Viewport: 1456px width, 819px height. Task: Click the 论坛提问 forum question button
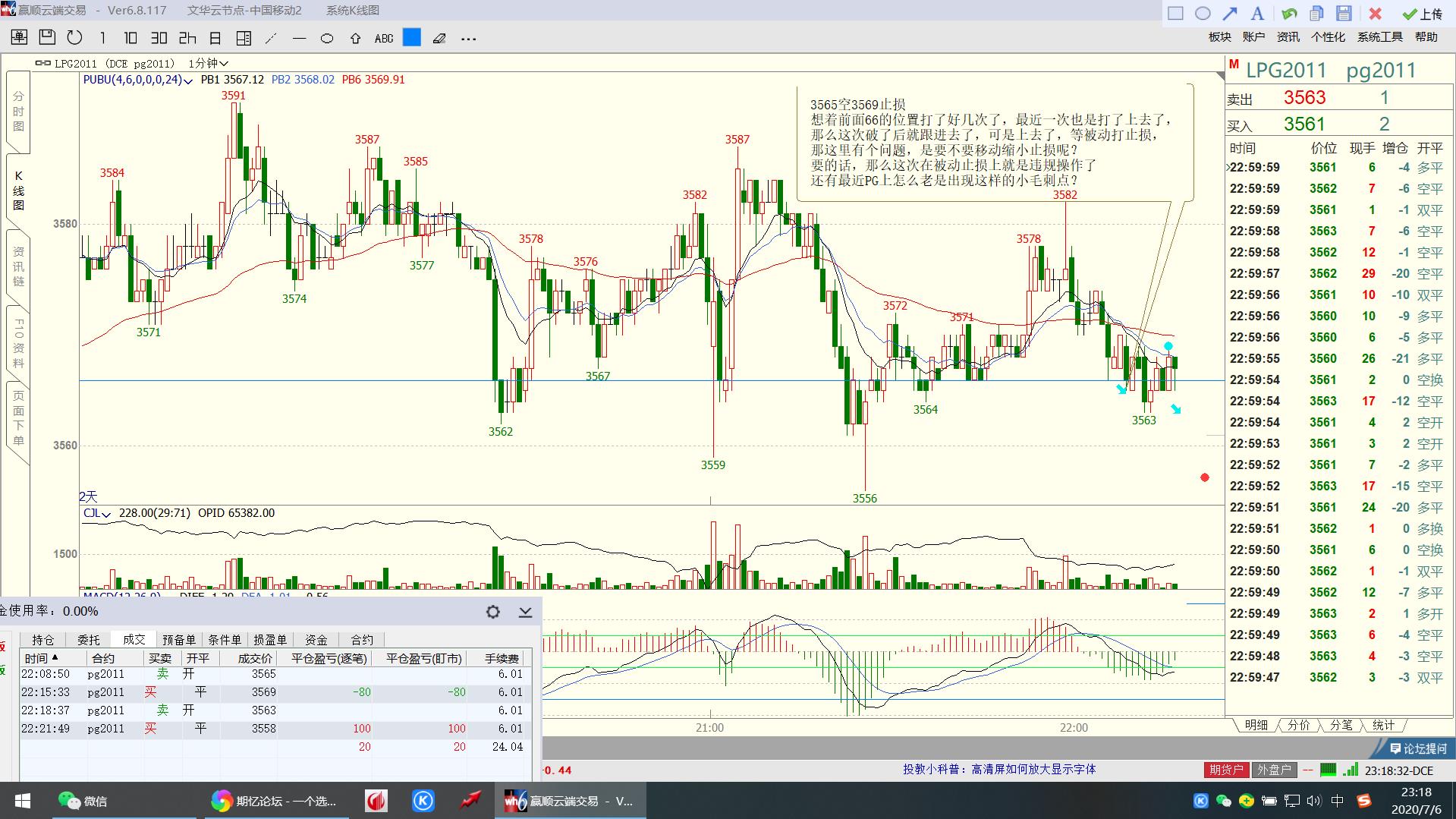coord(1418,748)
